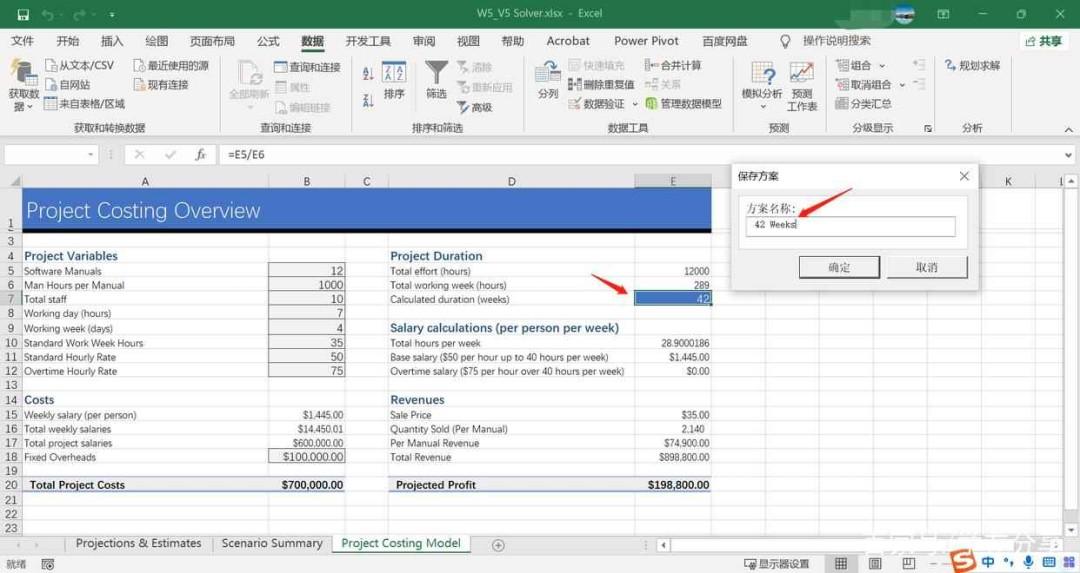Screen dimensions: 1080x573
Task: Confirm scenario with 确定 button
Action: [x=839, y=267]
